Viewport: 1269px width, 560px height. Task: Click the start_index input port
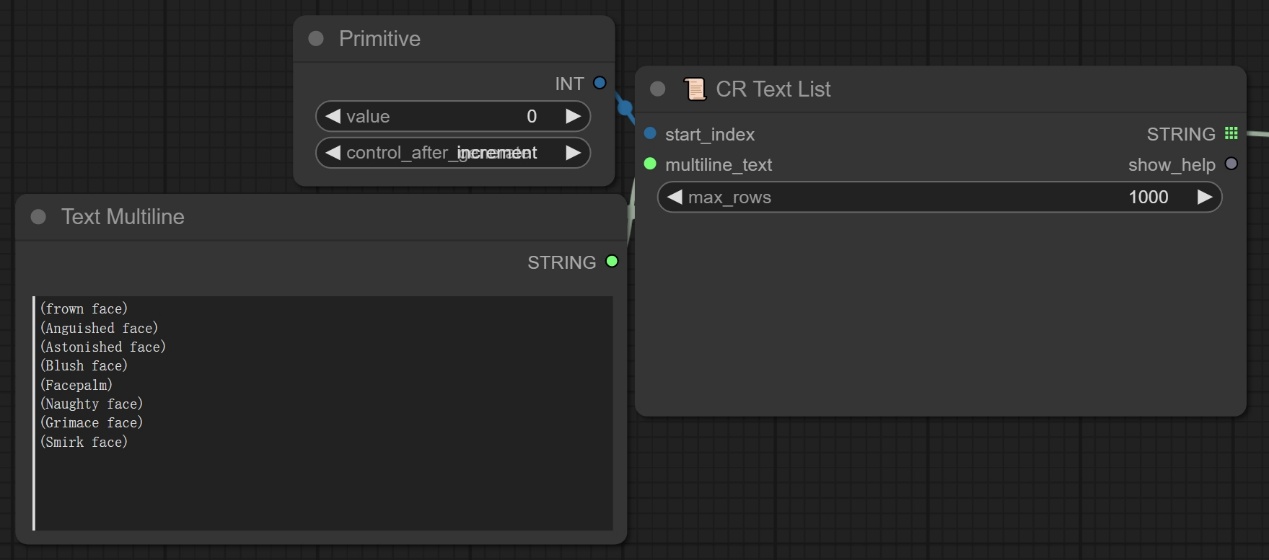(650, 133)
